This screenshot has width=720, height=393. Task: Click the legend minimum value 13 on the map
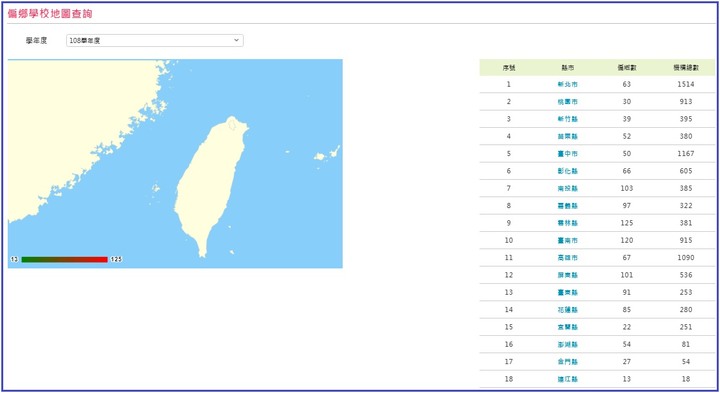point(14,259)
